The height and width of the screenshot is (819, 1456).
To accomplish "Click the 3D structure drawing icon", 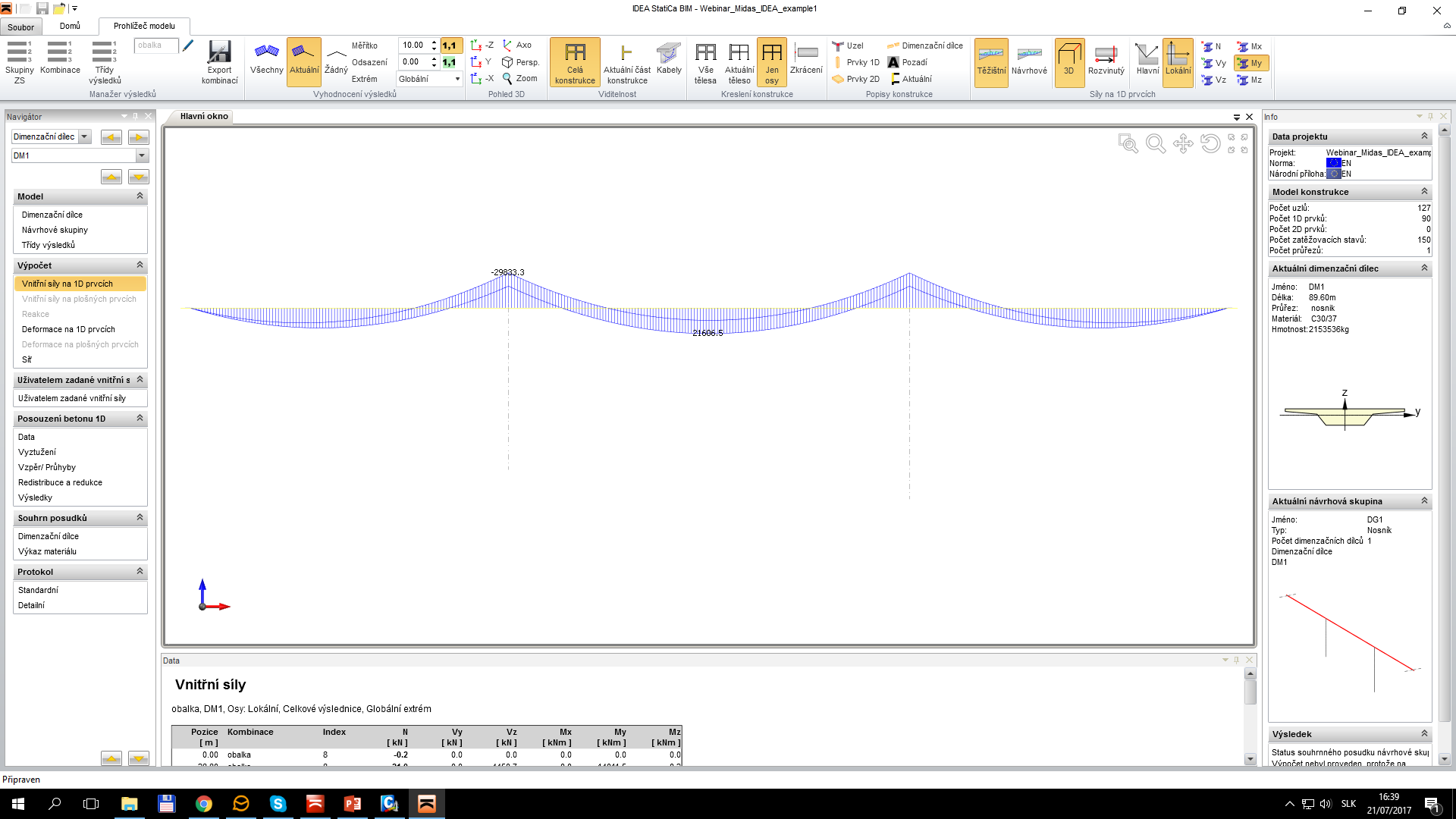I will tap(1068, 59).
